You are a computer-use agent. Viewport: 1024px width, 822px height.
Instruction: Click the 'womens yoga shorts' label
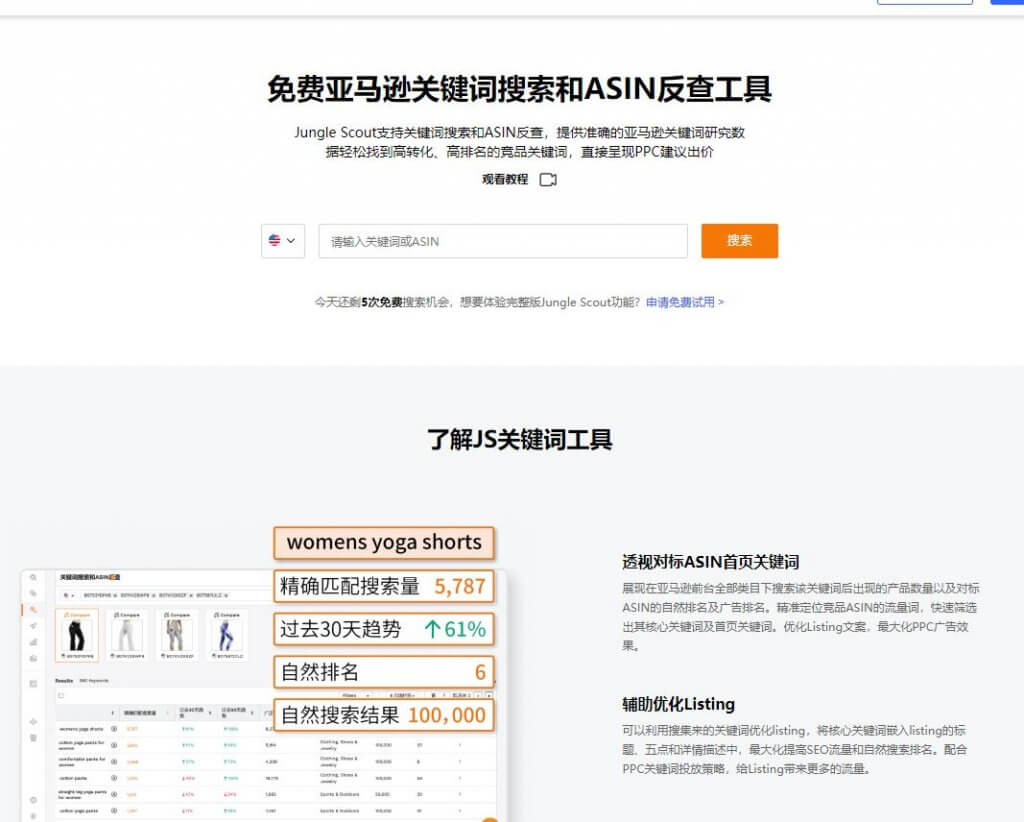384,543
